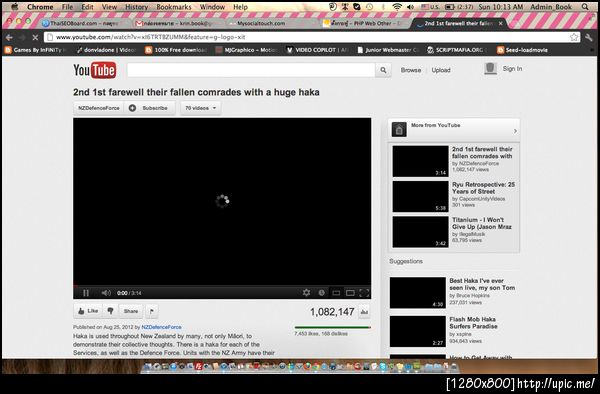The height and width of the screenshot is (394, 600).
Task: Bookmark page with the star icon
Action: point(574,37)
